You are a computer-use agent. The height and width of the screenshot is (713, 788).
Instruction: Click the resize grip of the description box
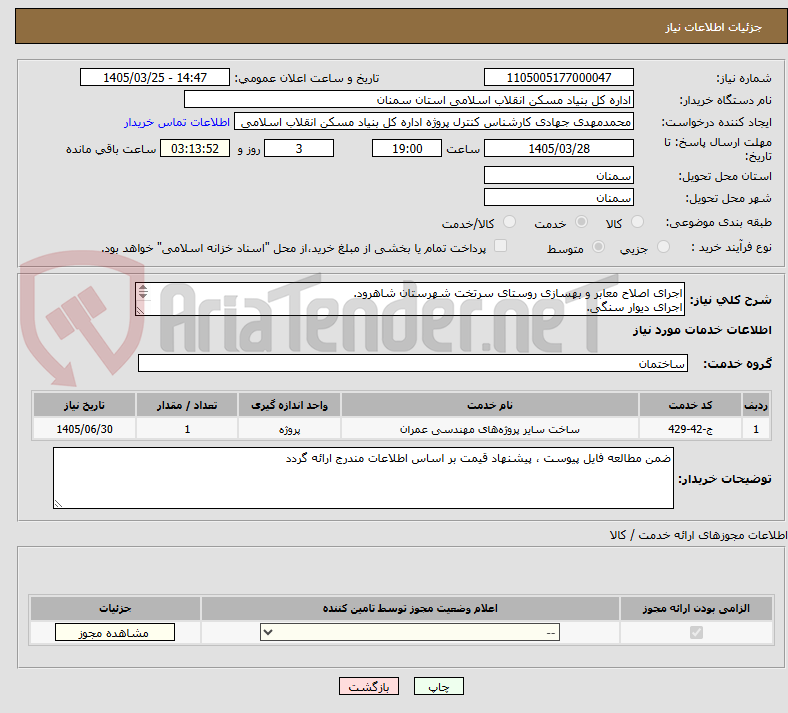pyautogui.click(x=140, y=311)
